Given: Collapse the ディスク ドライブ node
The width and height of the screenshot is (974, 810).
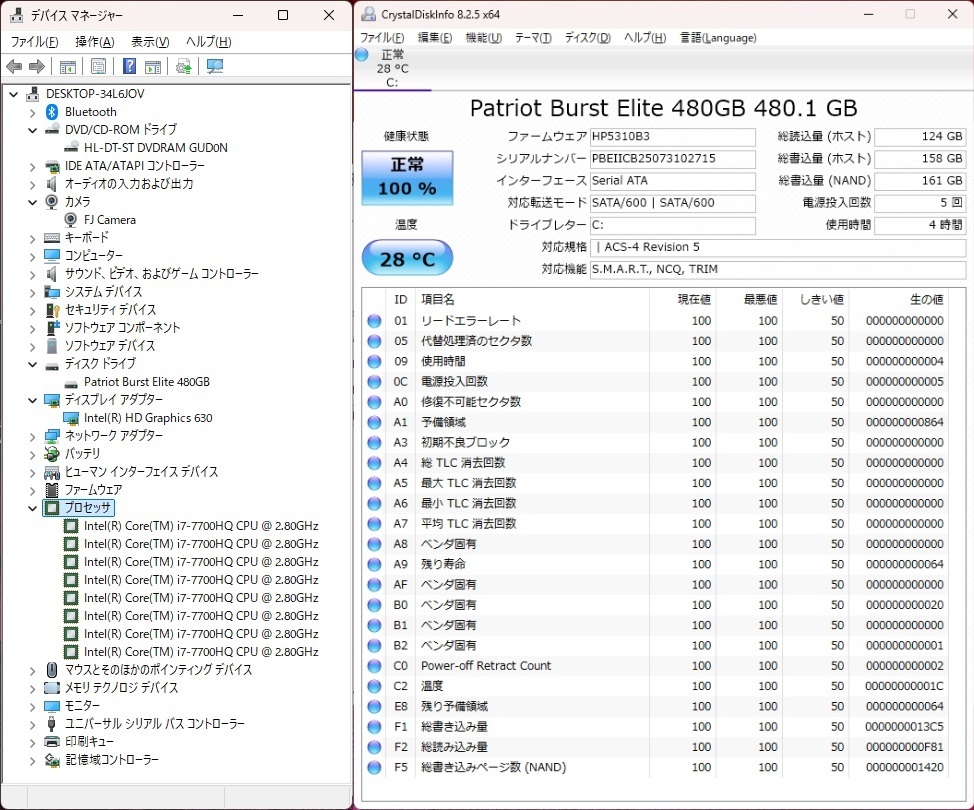Looking at the screenshot, I should tap(32, 364).
